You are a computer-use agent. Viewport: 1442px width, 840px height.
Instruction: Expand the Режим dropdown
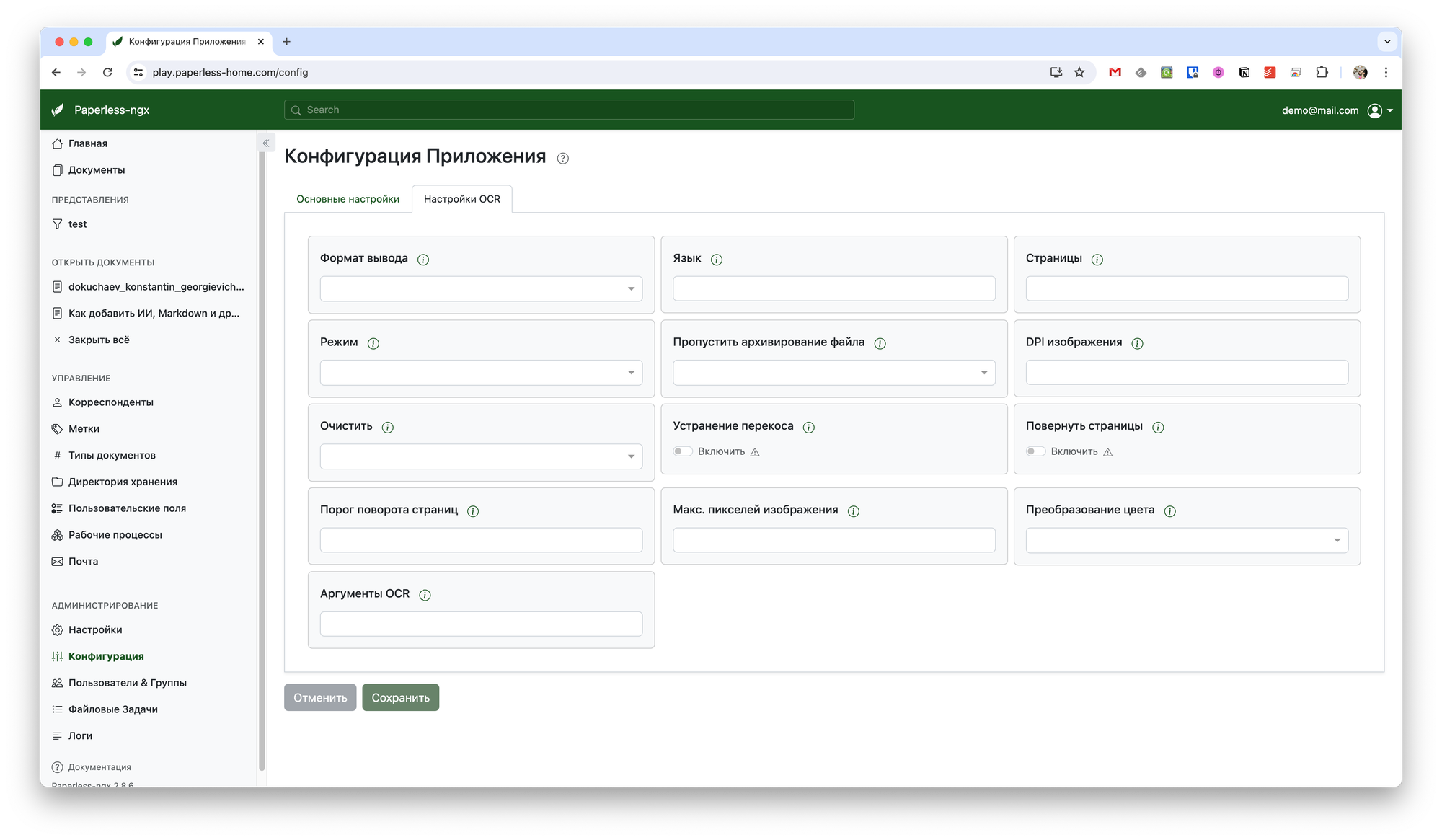tap(481, 373)
